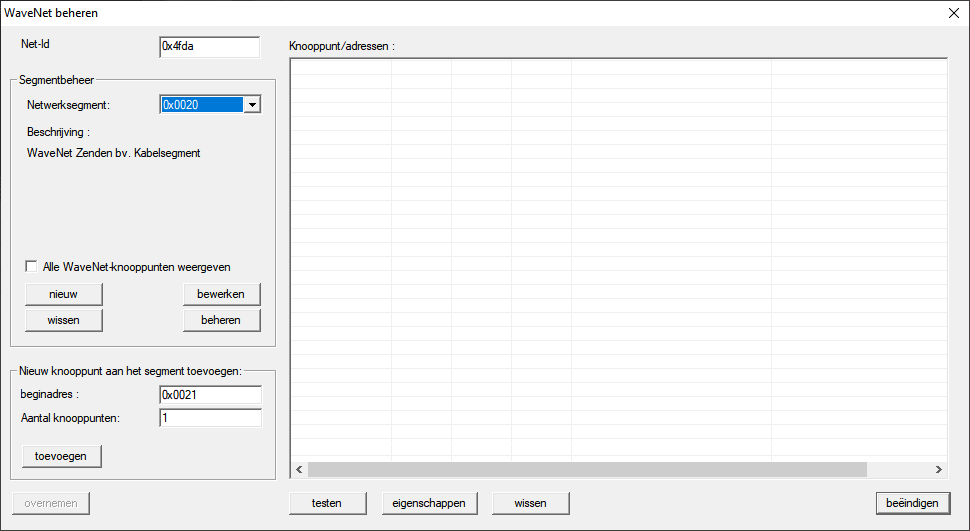Screen dimensions: 970x531
Task: Click the horizontal scrollbar thumb
Action: 586,469
